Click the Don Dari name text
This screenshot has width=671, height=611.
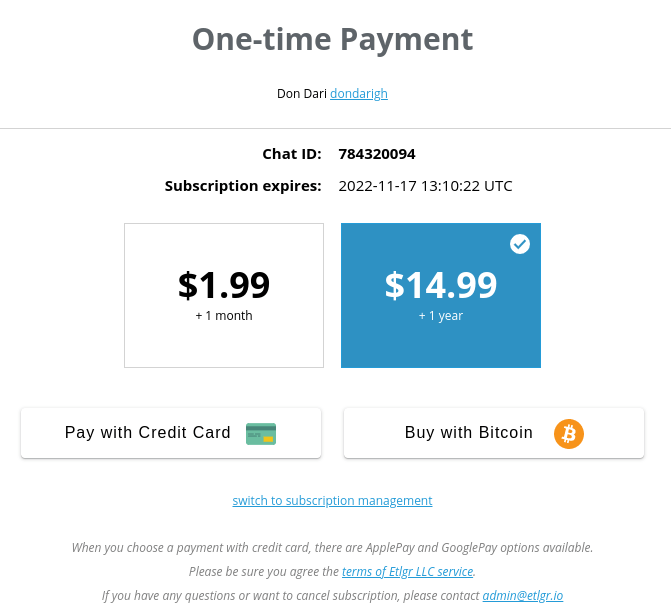click(302, 94)
